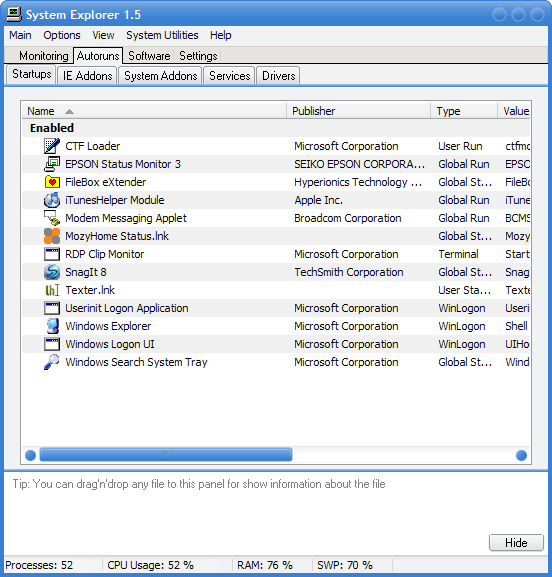Select the Autoruns tab
Screen dimensions: 552x577
pyautogui.click(x=98, y=56)
